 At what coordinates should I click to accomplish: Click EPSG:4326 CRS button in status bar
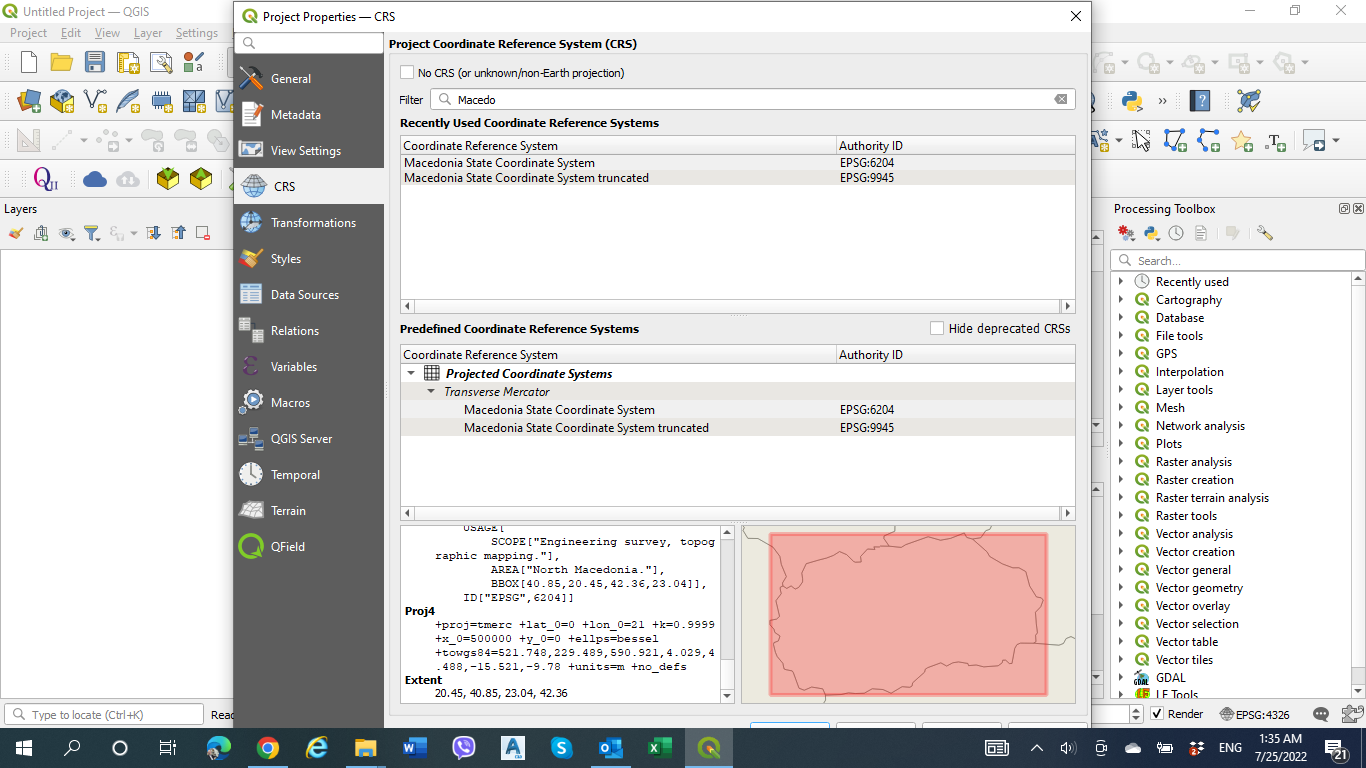pos(1254,714)
